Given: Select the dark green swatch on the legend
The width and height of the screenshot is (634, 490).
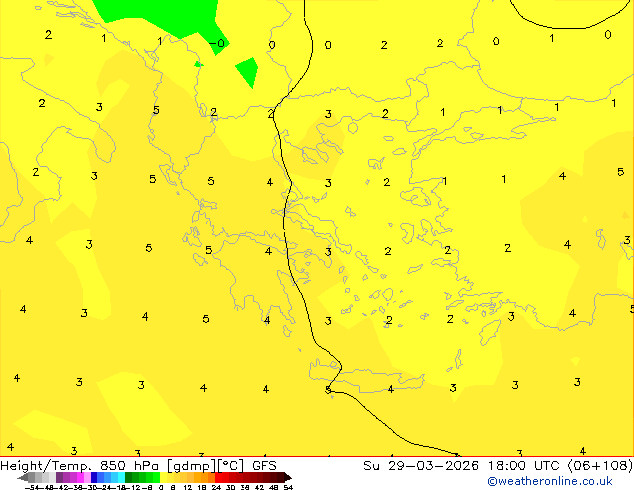Looking at the screenshot, I should 129,477.
